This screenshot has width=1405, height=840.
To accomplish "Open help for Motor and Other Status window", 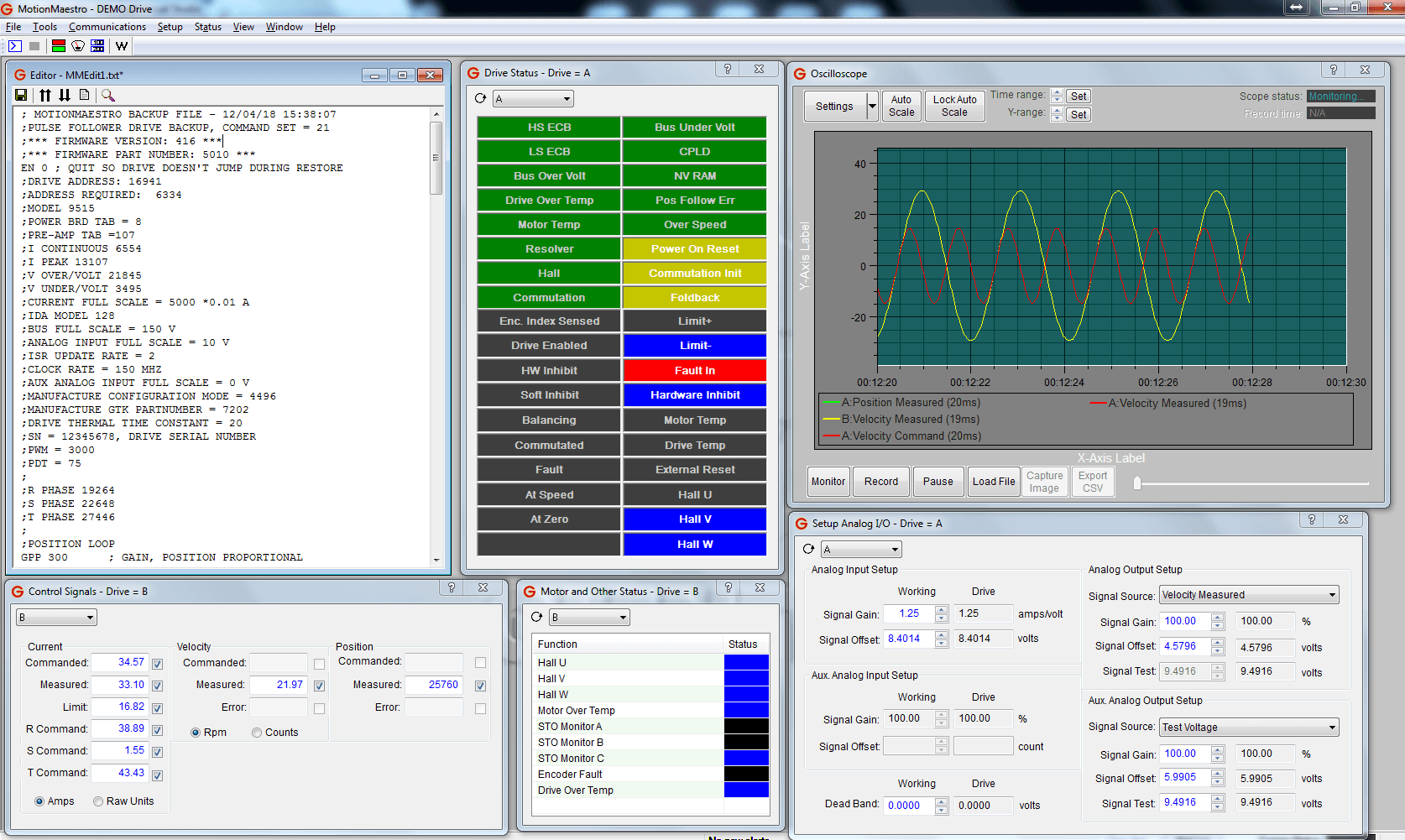I will 729,587.
